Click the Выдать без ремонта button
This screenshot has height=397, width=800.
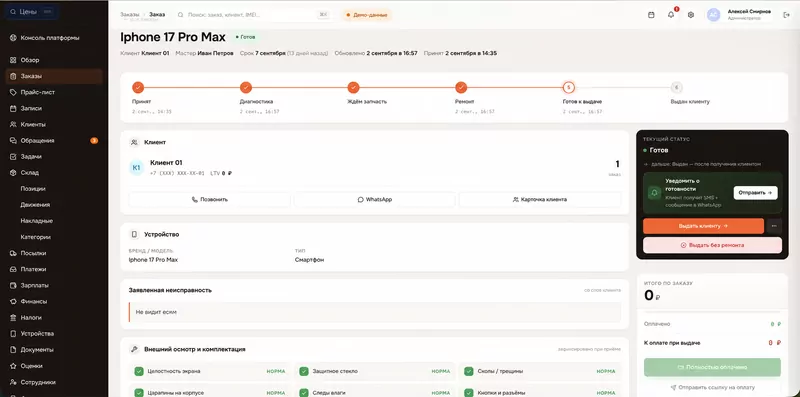tap(712, 245)
